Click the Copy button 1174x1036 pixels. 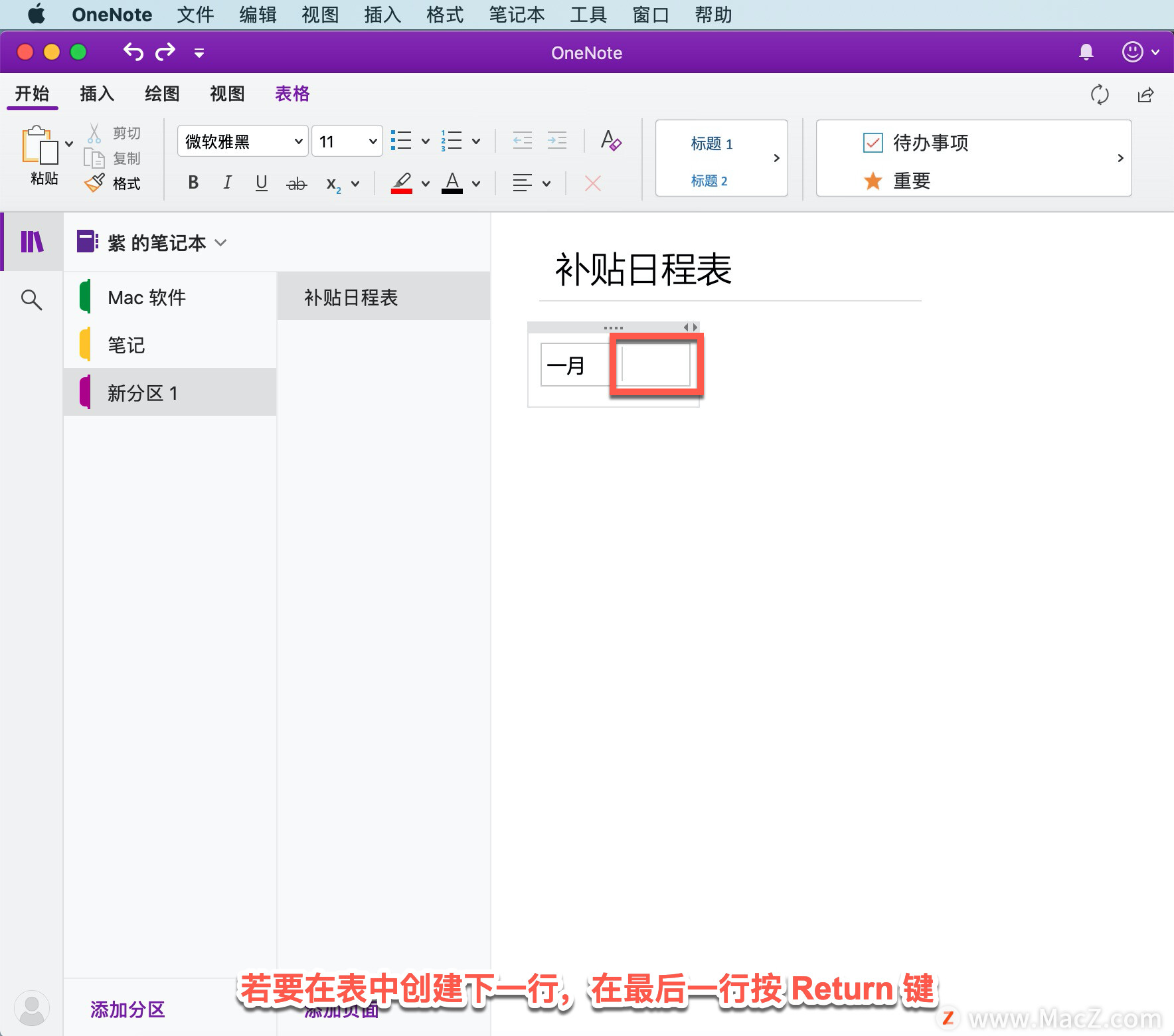[112, 159]
